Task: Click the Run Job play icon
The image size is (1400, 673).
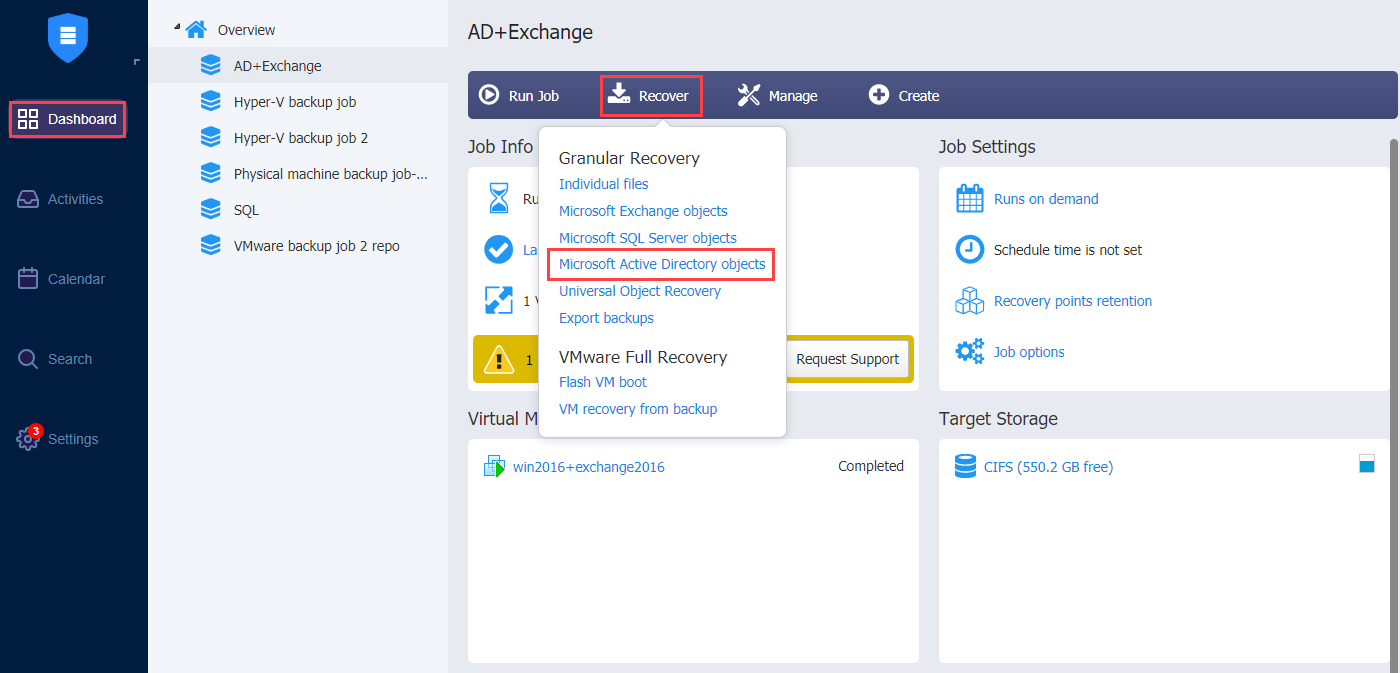Action: coord(489,95)
